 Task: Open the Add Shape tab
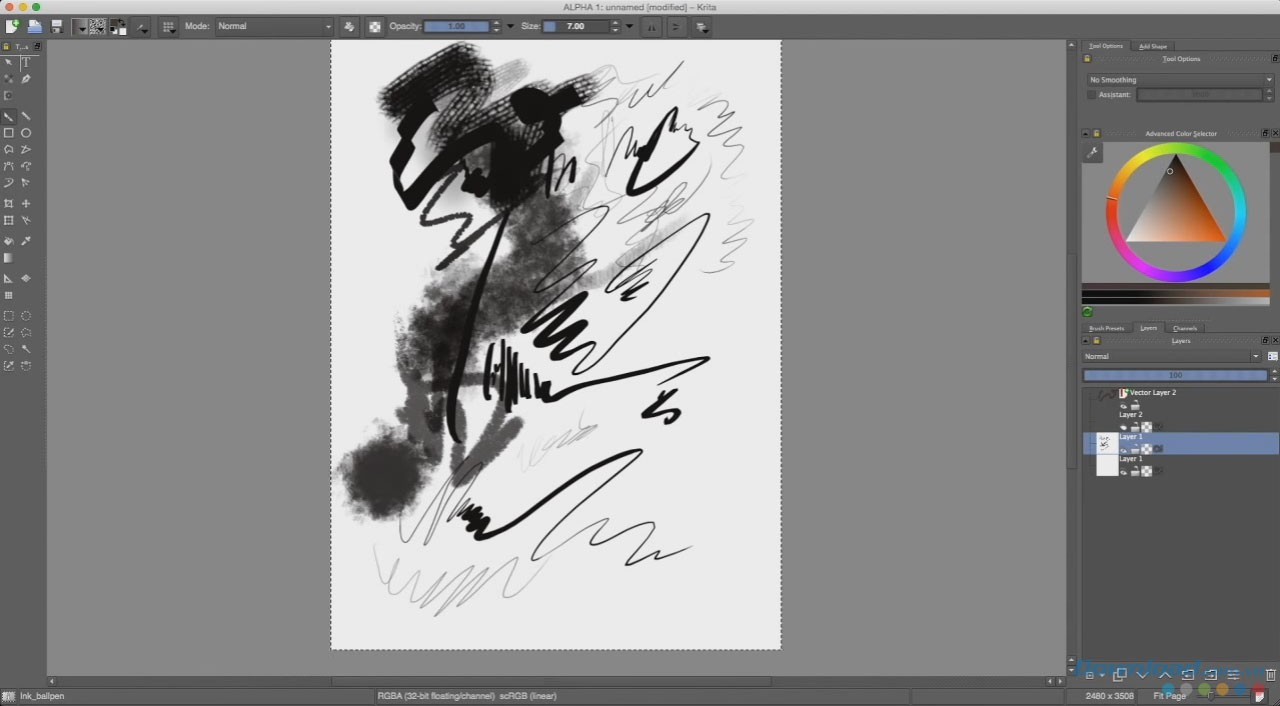[1152, 46]
